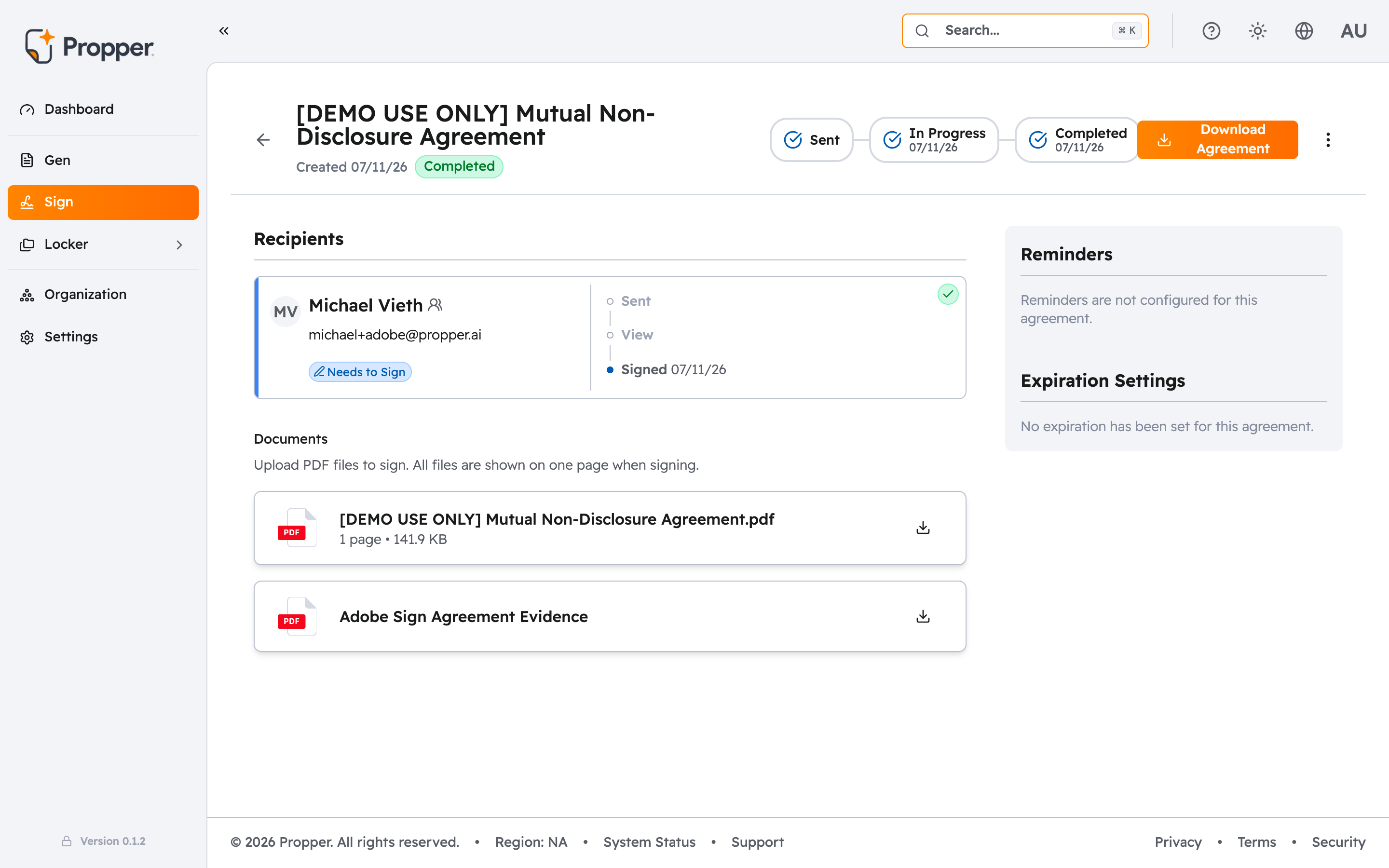The height and width of the screenshot is (868, 1389).
Task: Go back using the left arrow
Action: click(263, 139)
